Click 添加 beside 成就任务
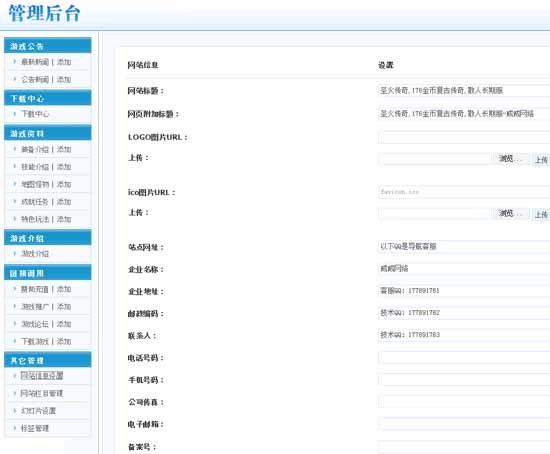 coord(64,202)
